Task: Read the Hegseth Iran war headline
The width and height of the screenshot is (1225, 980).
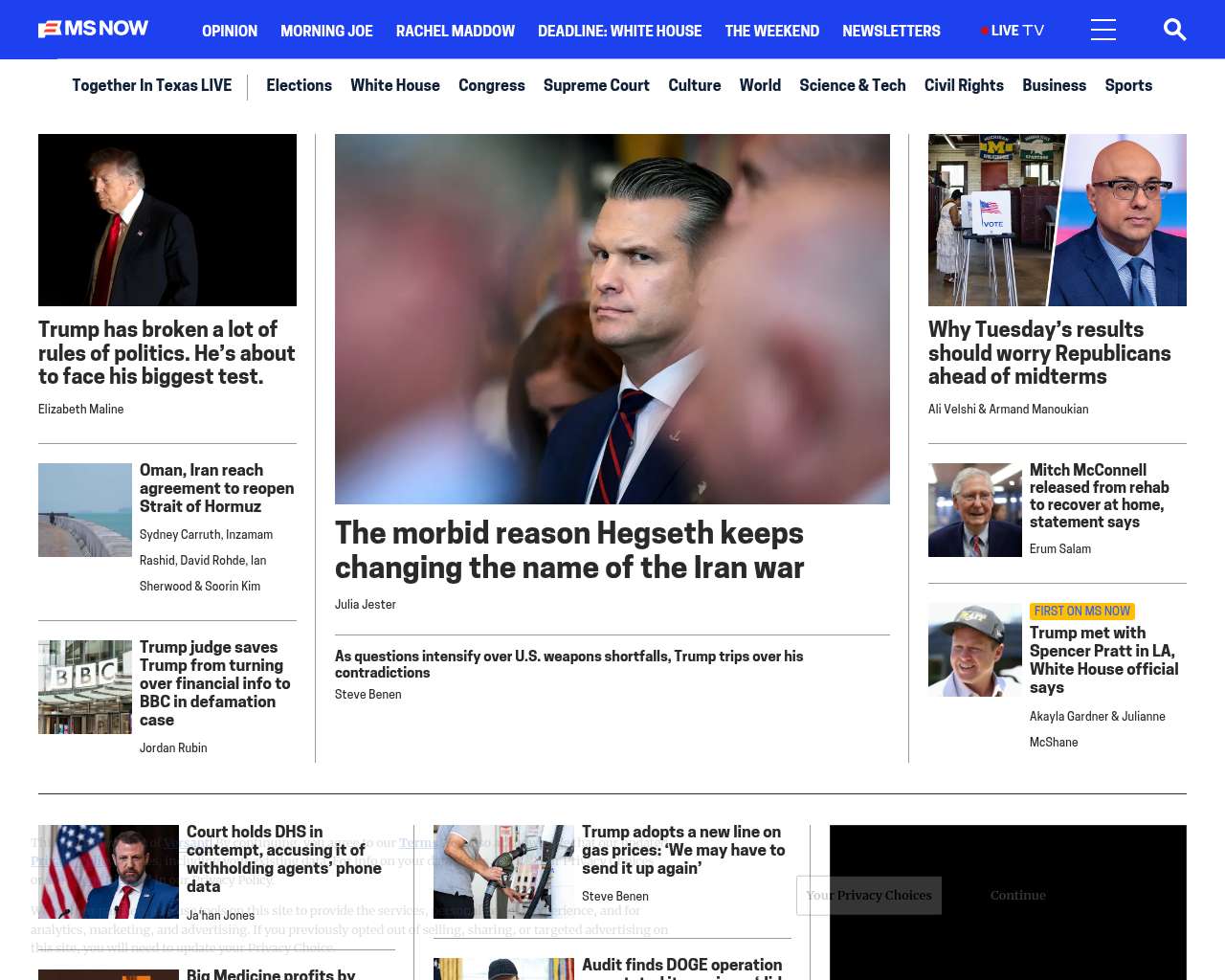Action: coord(569,550)
